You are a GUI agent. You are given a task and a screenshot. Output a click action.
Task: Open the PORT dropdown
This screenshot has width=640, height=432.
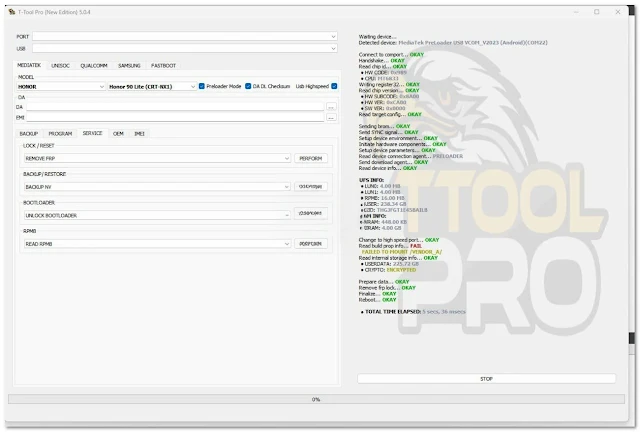(185, 36)
